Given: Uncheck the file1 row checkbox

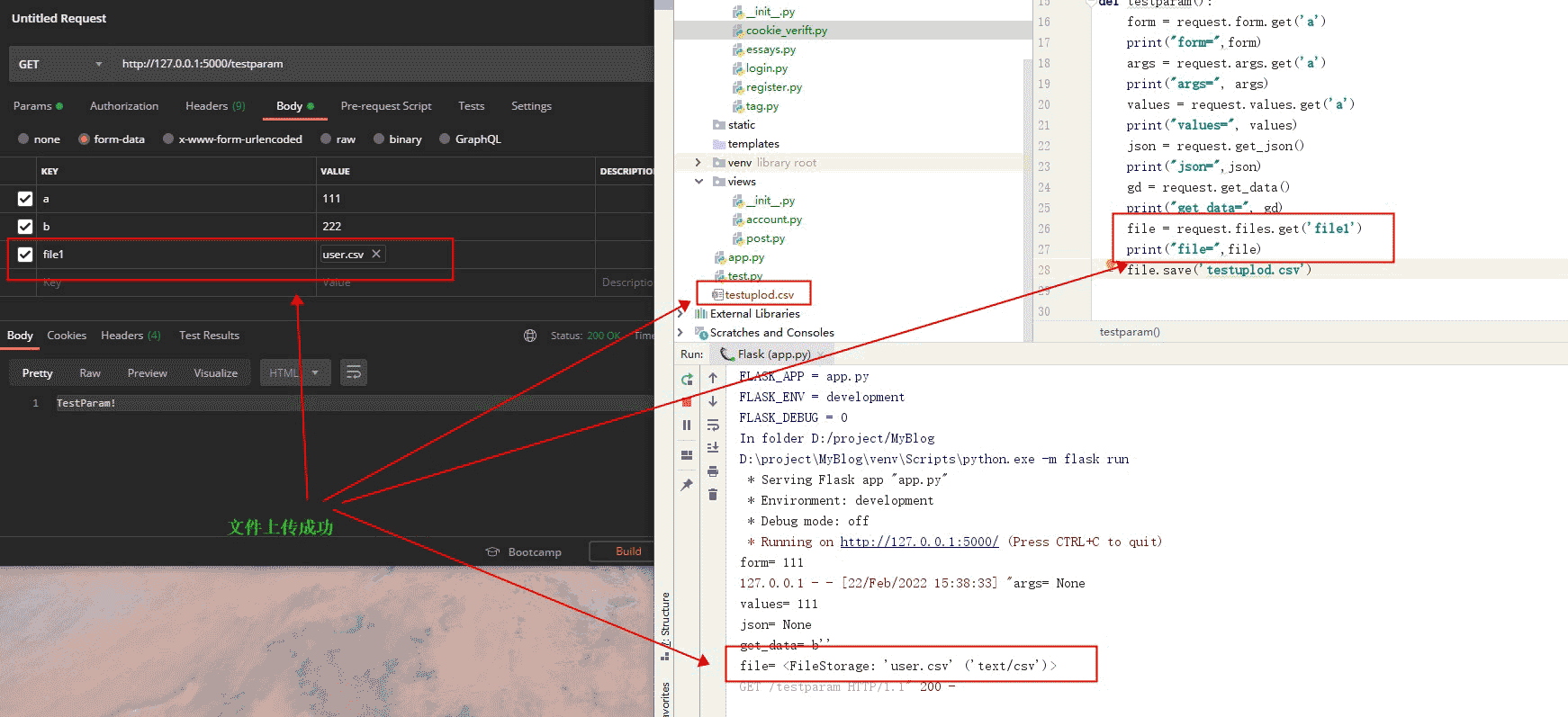Looking at the screenshot, I should click(25, 255).
